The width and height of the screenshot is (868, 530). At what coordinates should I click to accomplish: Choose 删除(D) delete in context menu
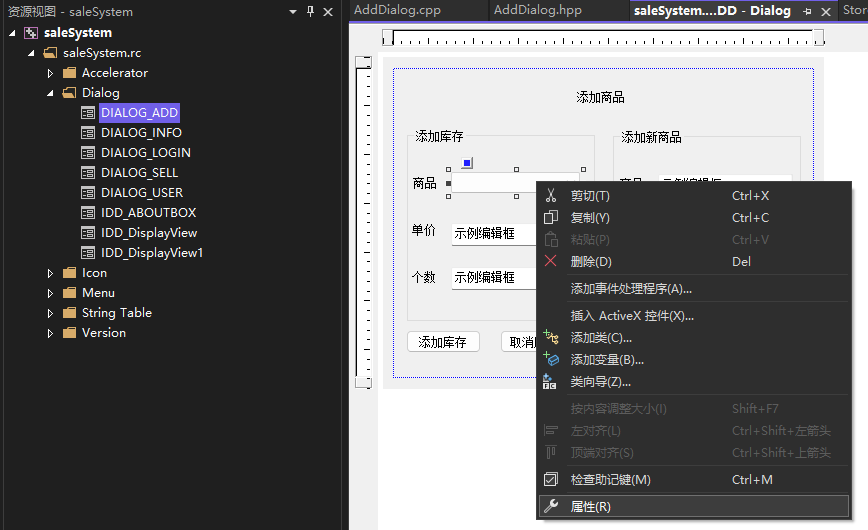pos(694,261)
